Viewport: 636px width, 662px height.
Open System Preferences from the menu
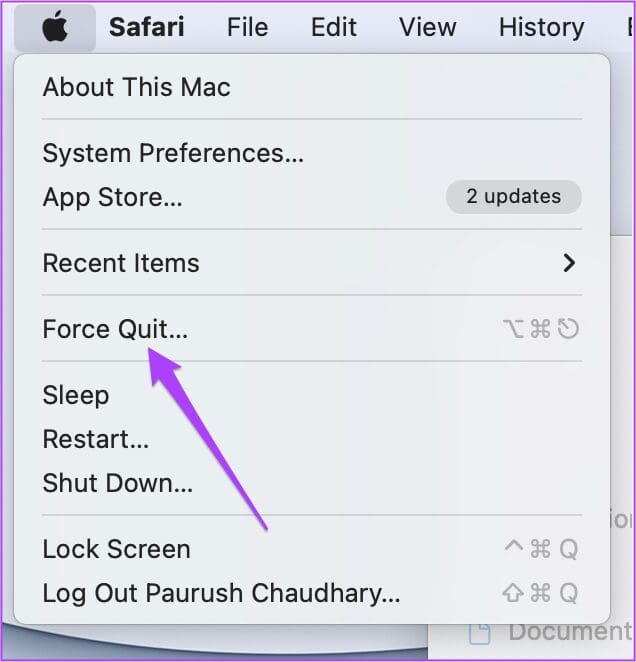tap(173, 153)
